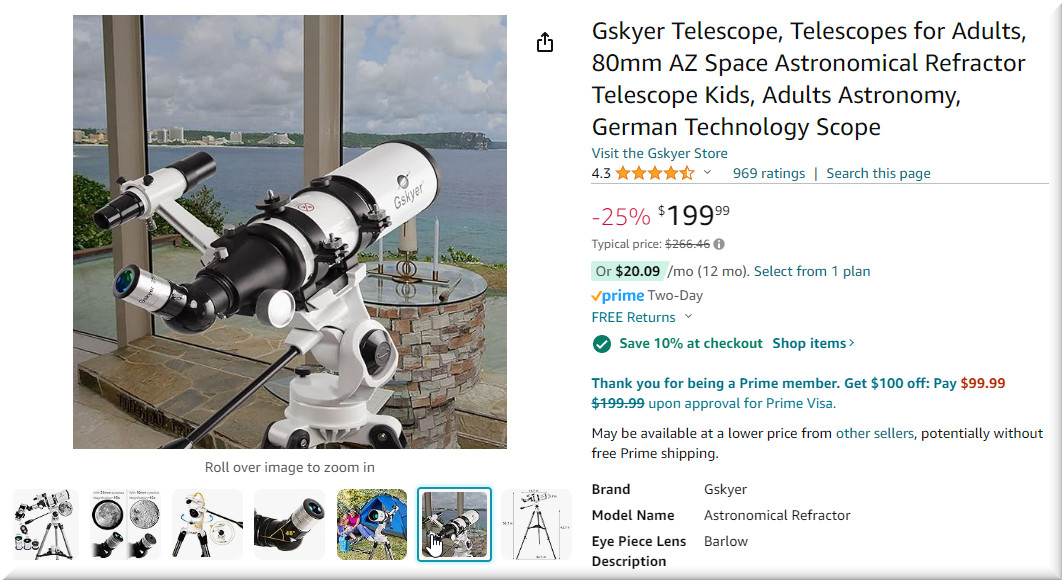Viewport: 1062px width, 580px height.
Task: Open the other sellers link
Action: [874, 433]
